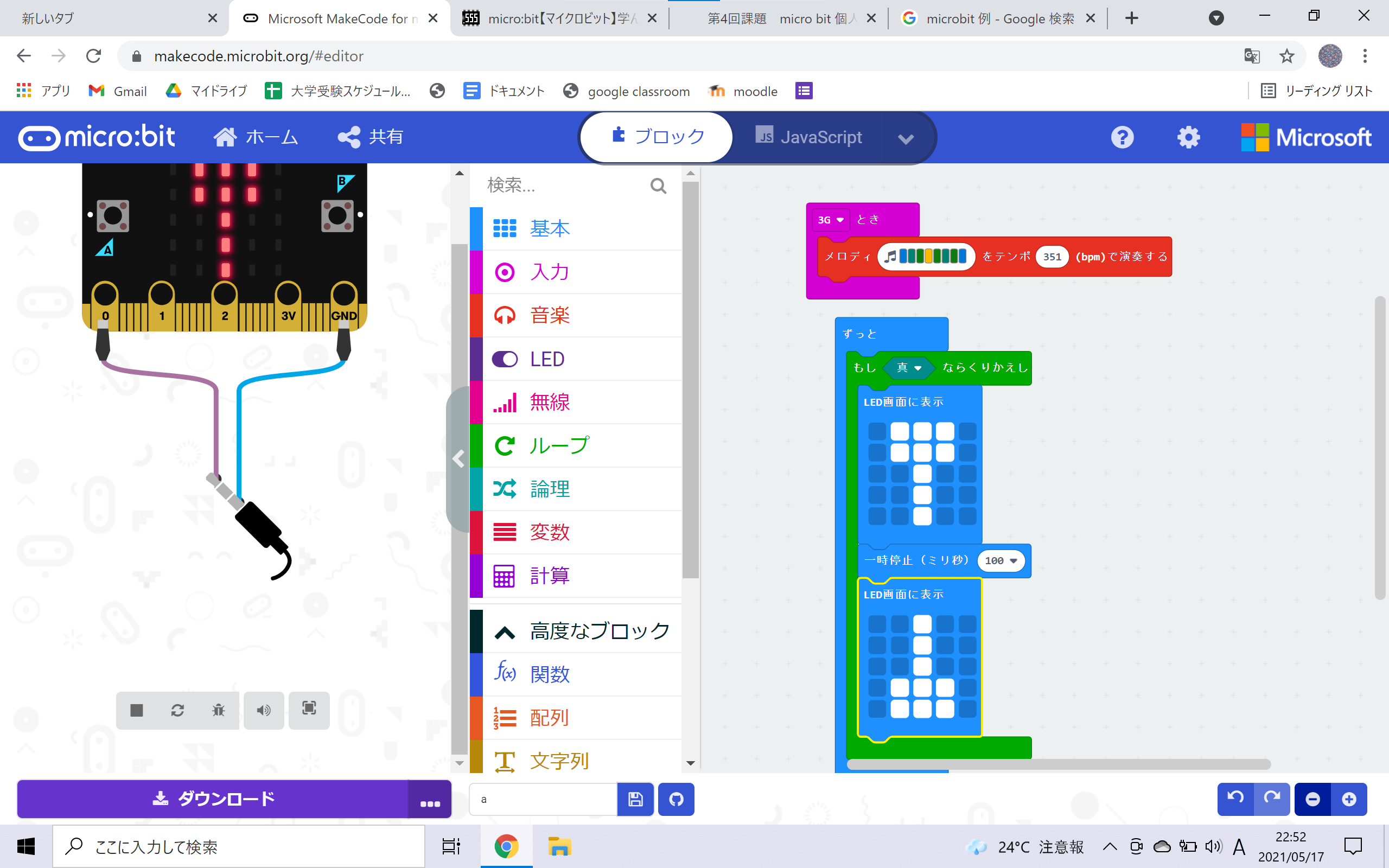Image resolution: width=1389 pixels, height=868 pixels.
Task: Open the 関数 block category
Action: click(x=576, y=674)
